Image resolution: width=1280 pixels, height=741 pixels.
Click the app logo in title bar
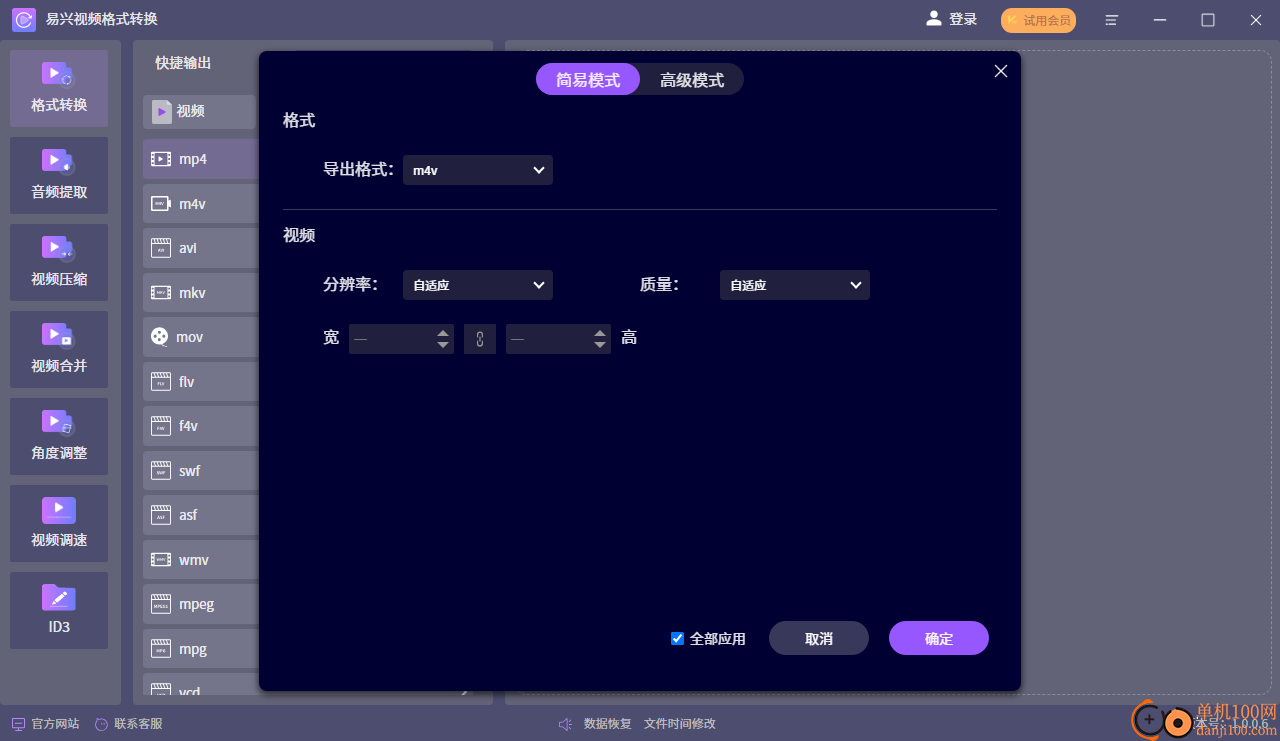pyautogui.click(x=24, y=19)
